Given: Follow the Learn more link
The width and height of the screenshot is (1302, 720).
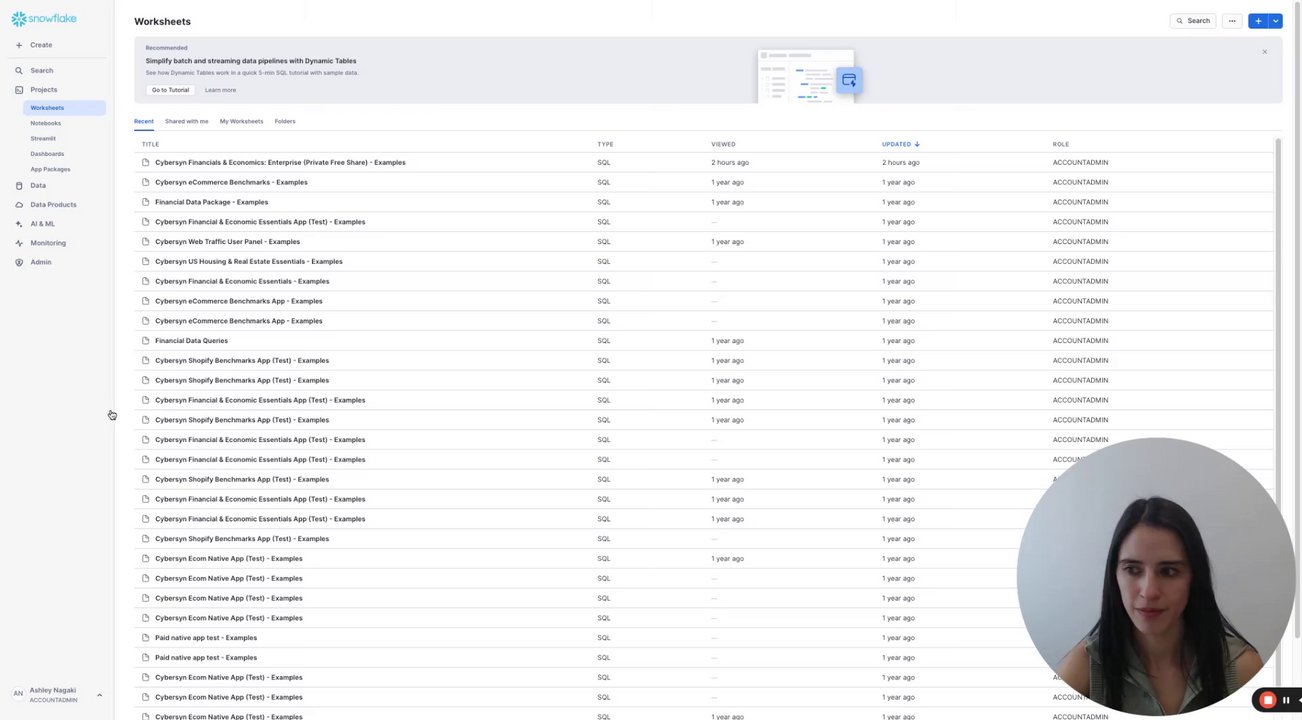Looking at the screenshot, I should point(220,90).
